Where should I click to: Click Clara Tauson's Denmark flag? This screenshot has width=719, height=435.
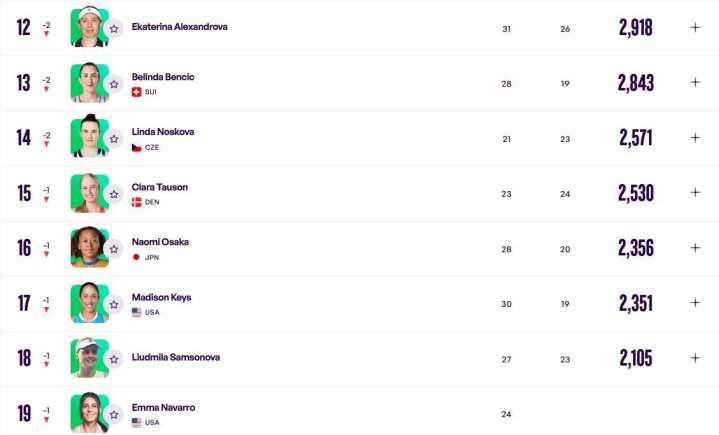[137, 202]
